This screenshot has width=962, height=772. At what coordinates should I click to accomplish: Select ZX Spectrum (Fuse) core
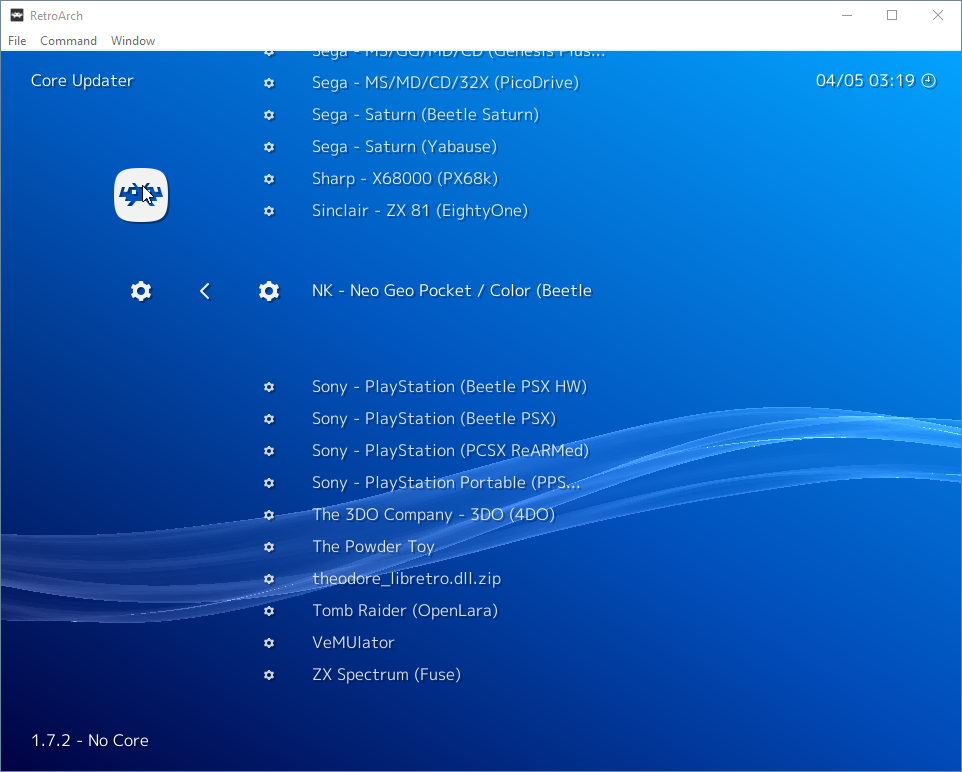pos(387,674)
